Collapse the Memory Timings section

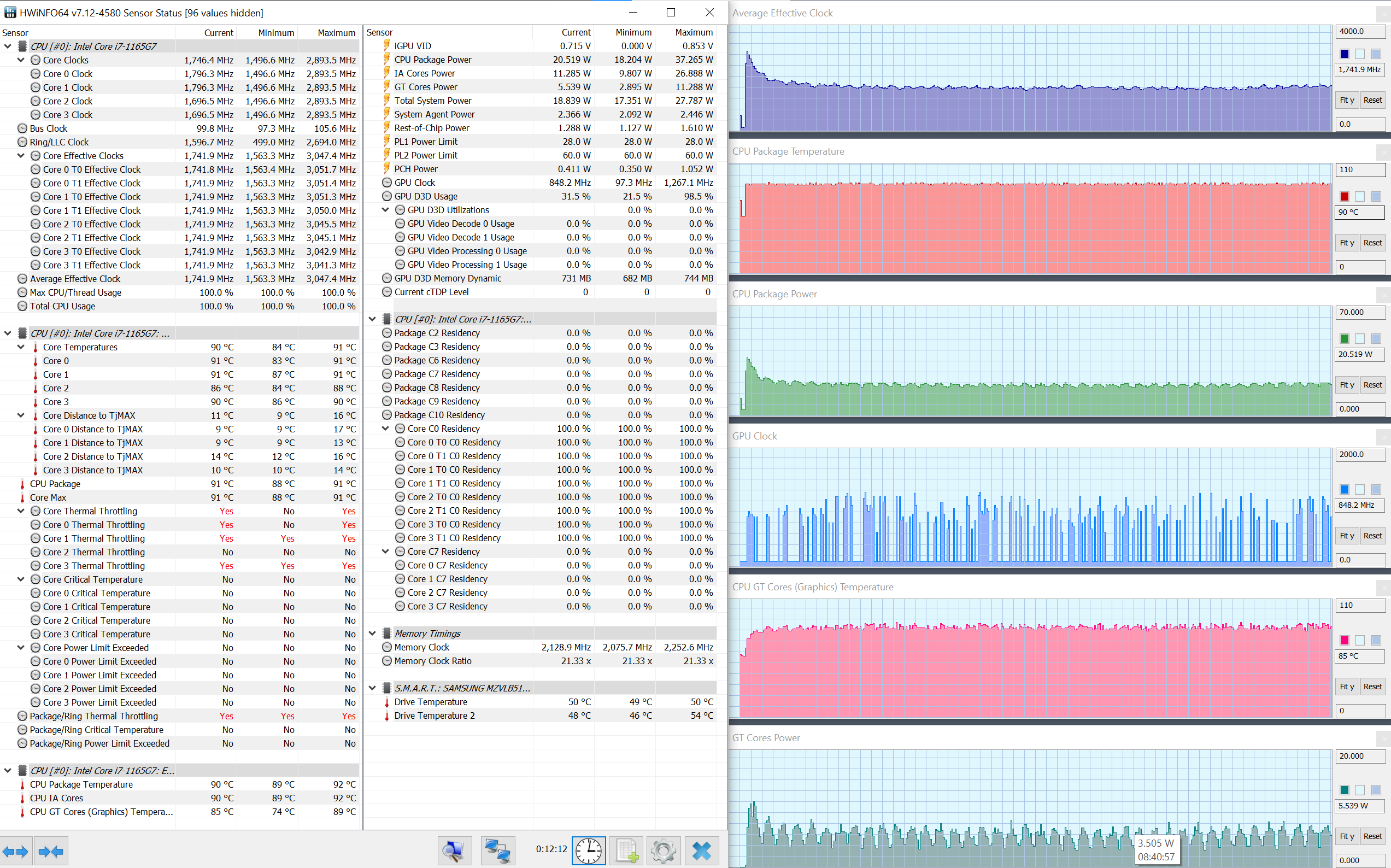(x=372, y=634)
